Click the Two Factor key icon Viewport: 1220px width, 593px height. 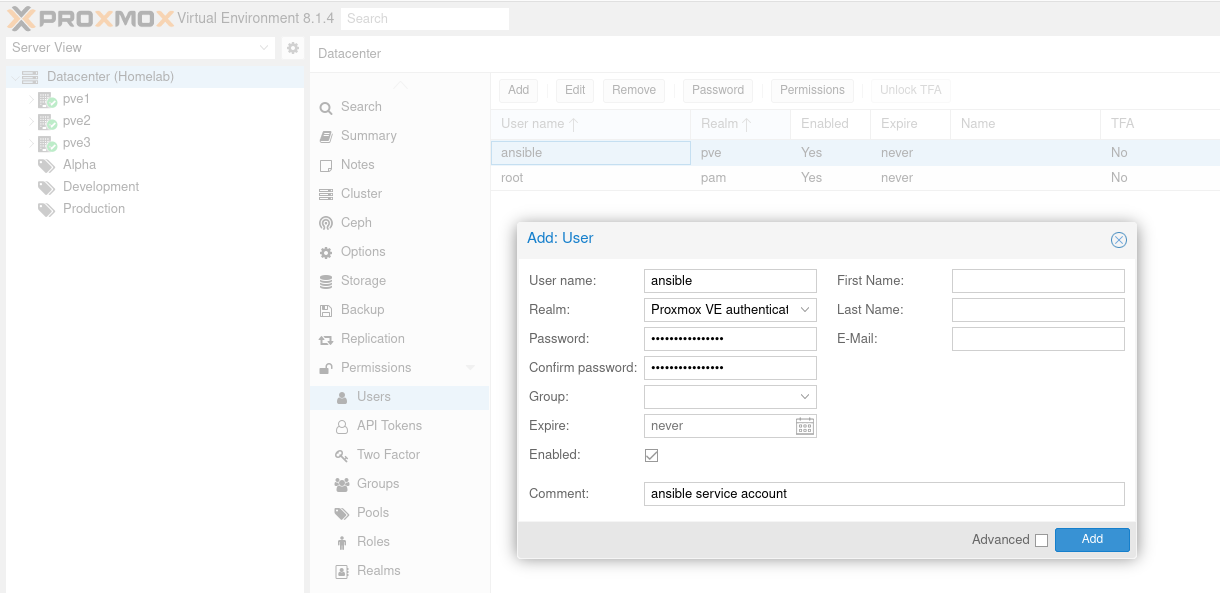coord(342,455)
